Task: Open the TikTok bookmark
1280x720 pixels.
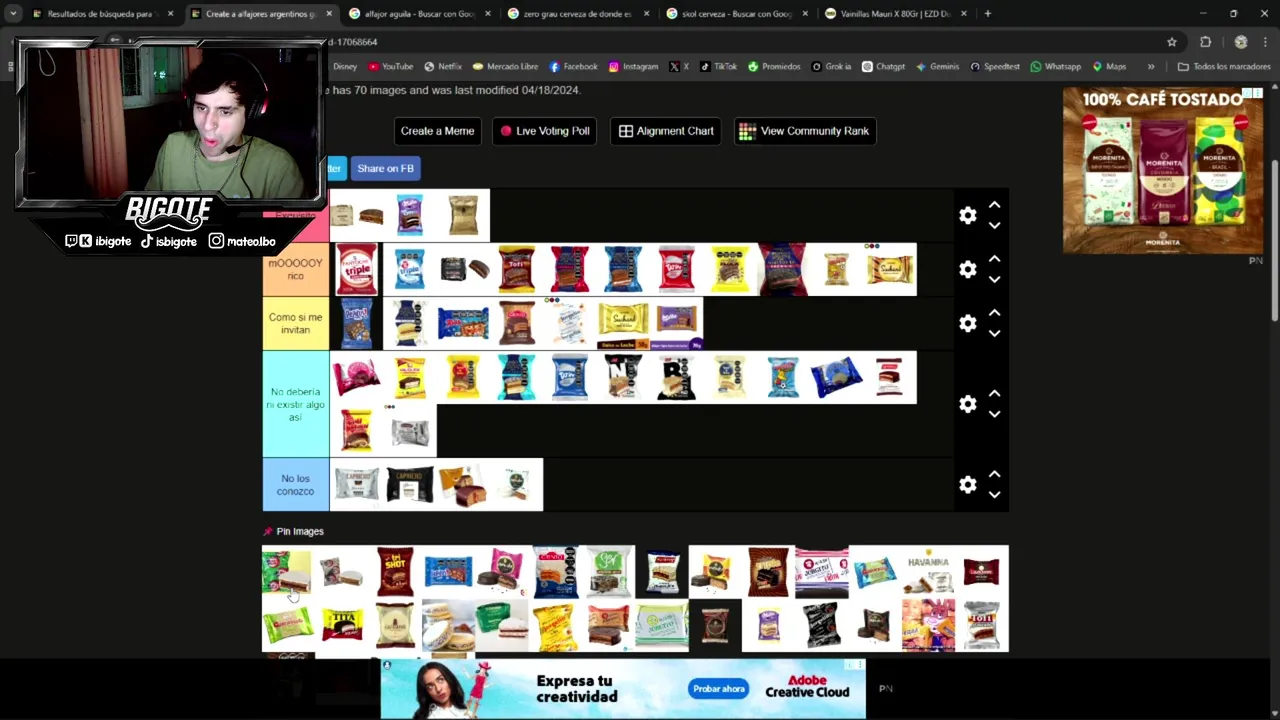Action: pyautogui.click(x=718, y=67)
